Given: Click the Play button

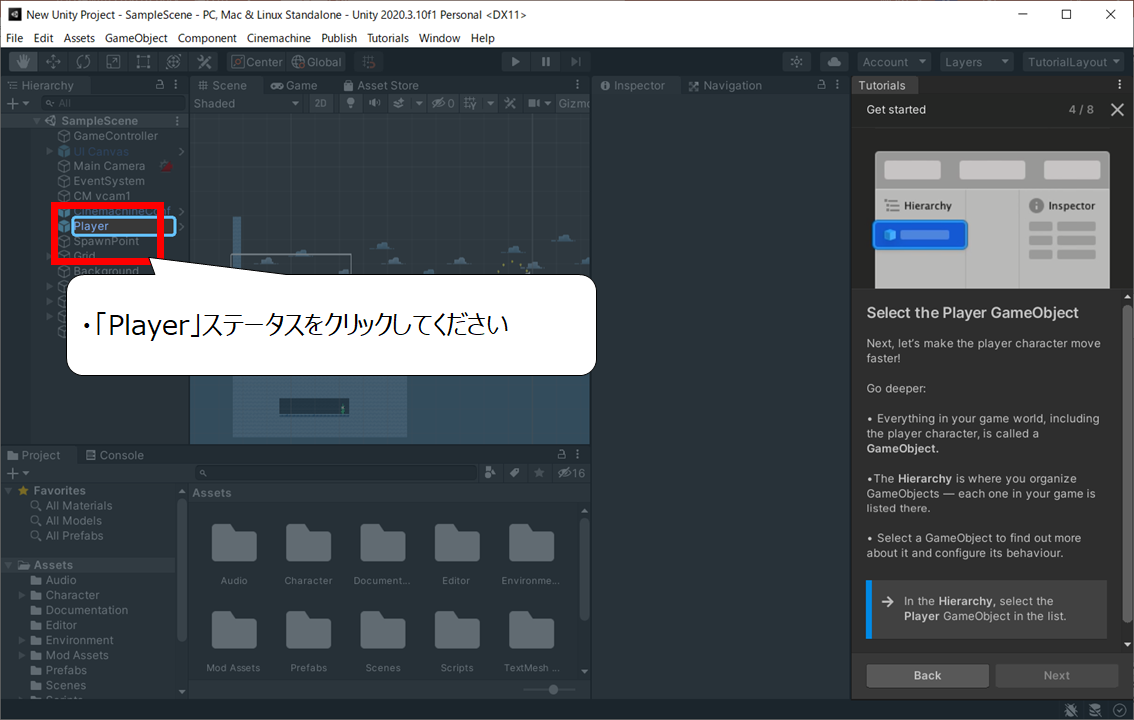Looking at the screenshot, I should pyautogui.click(x=515, y=62).
